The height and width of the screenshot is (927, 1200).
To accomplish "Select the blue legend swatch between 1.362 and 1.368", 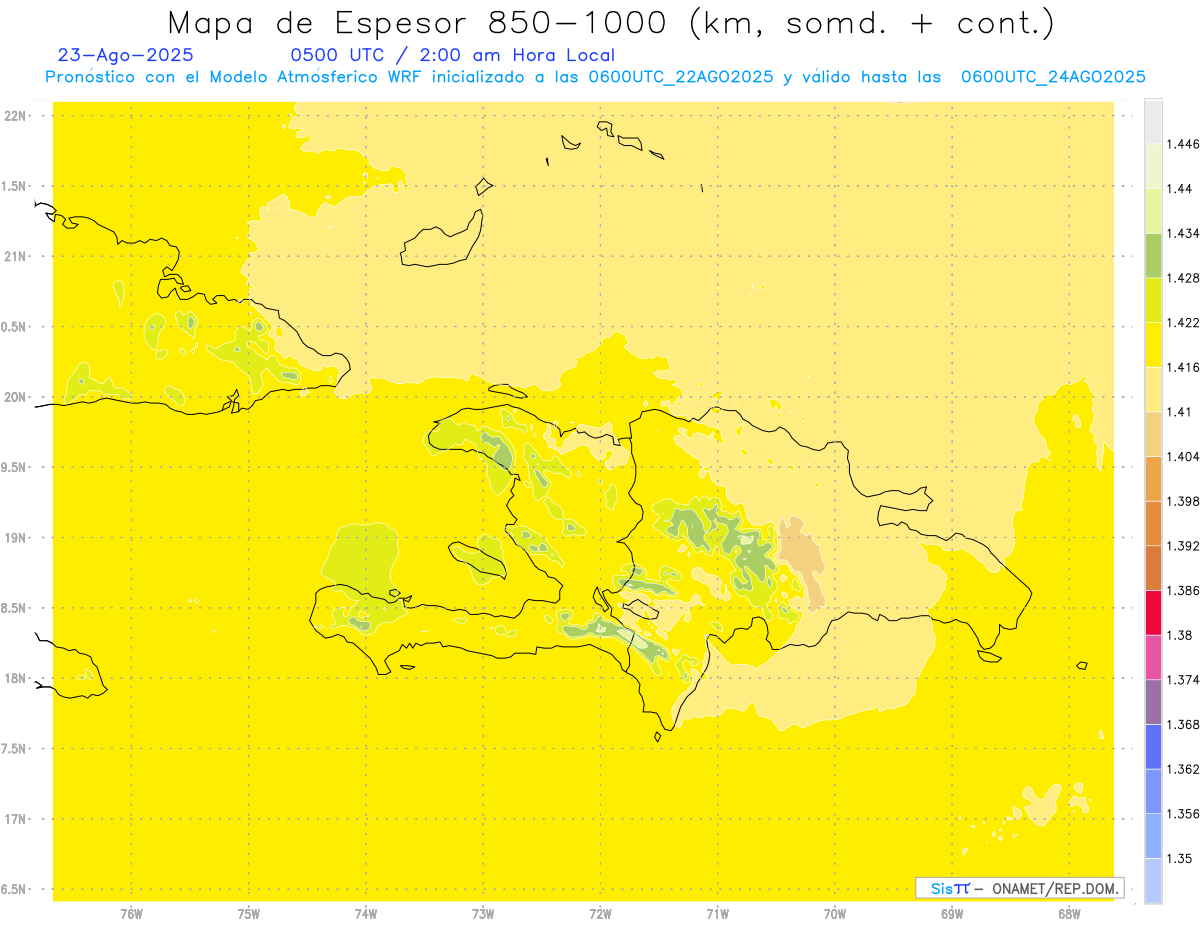I will click(x=1153, y=747).
